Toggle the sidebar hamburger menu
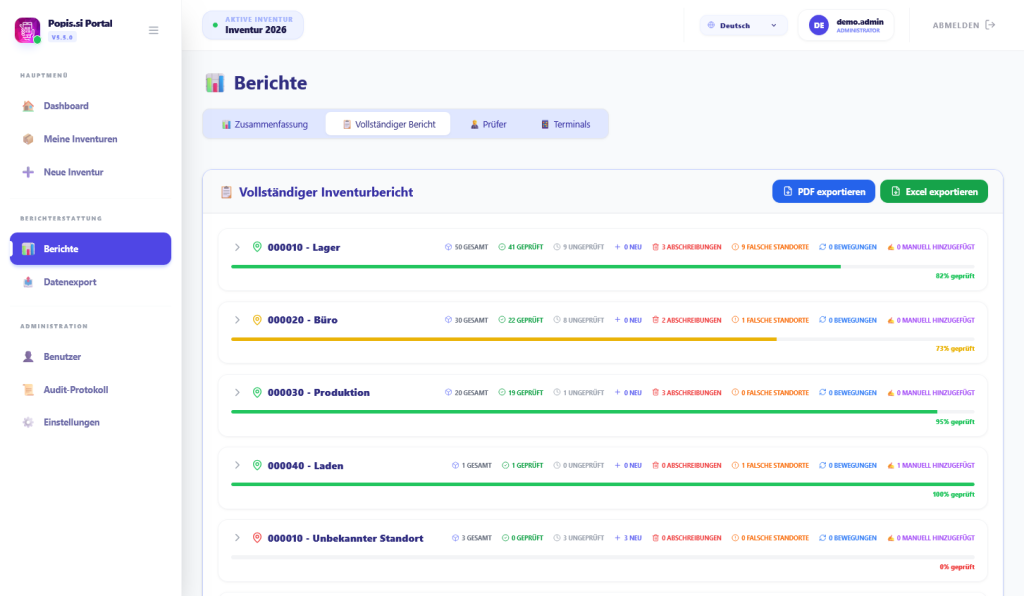Image resolution: width=1024 pixels, height=596 pixels. point(153,30)
